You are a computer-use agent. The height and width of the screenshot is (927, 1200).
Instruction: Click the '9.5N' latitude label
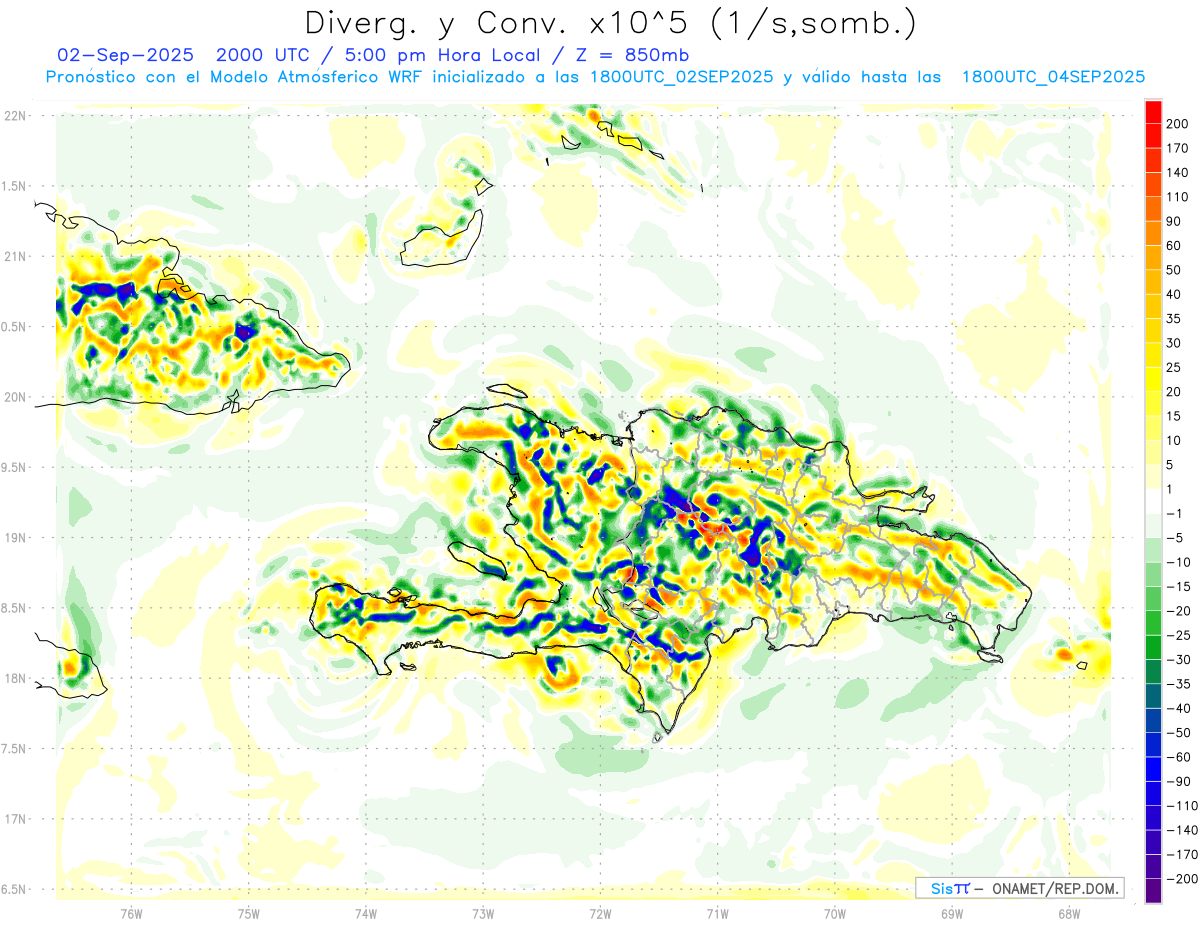coord(14,468)
